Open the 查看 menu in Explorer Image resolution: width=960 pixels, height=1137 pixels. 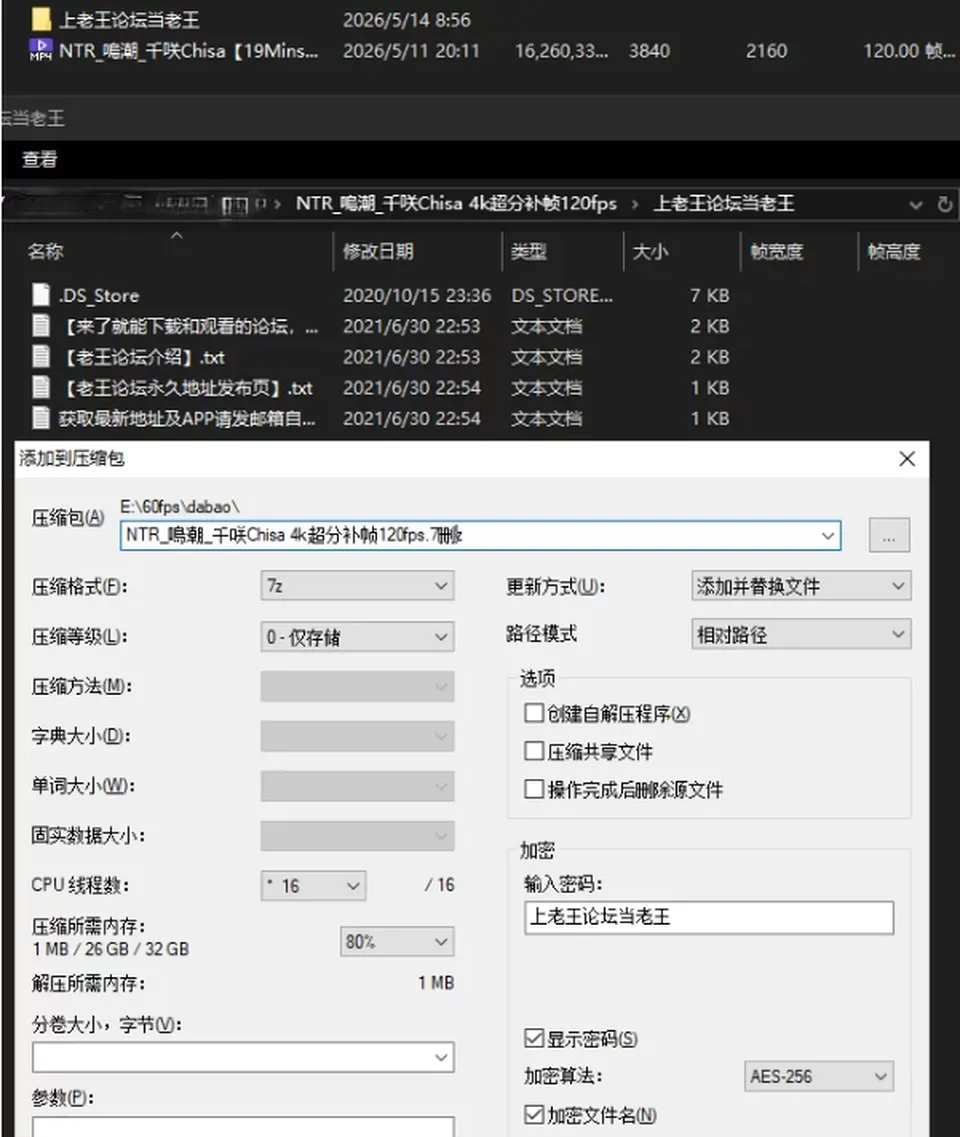[39, 159]
